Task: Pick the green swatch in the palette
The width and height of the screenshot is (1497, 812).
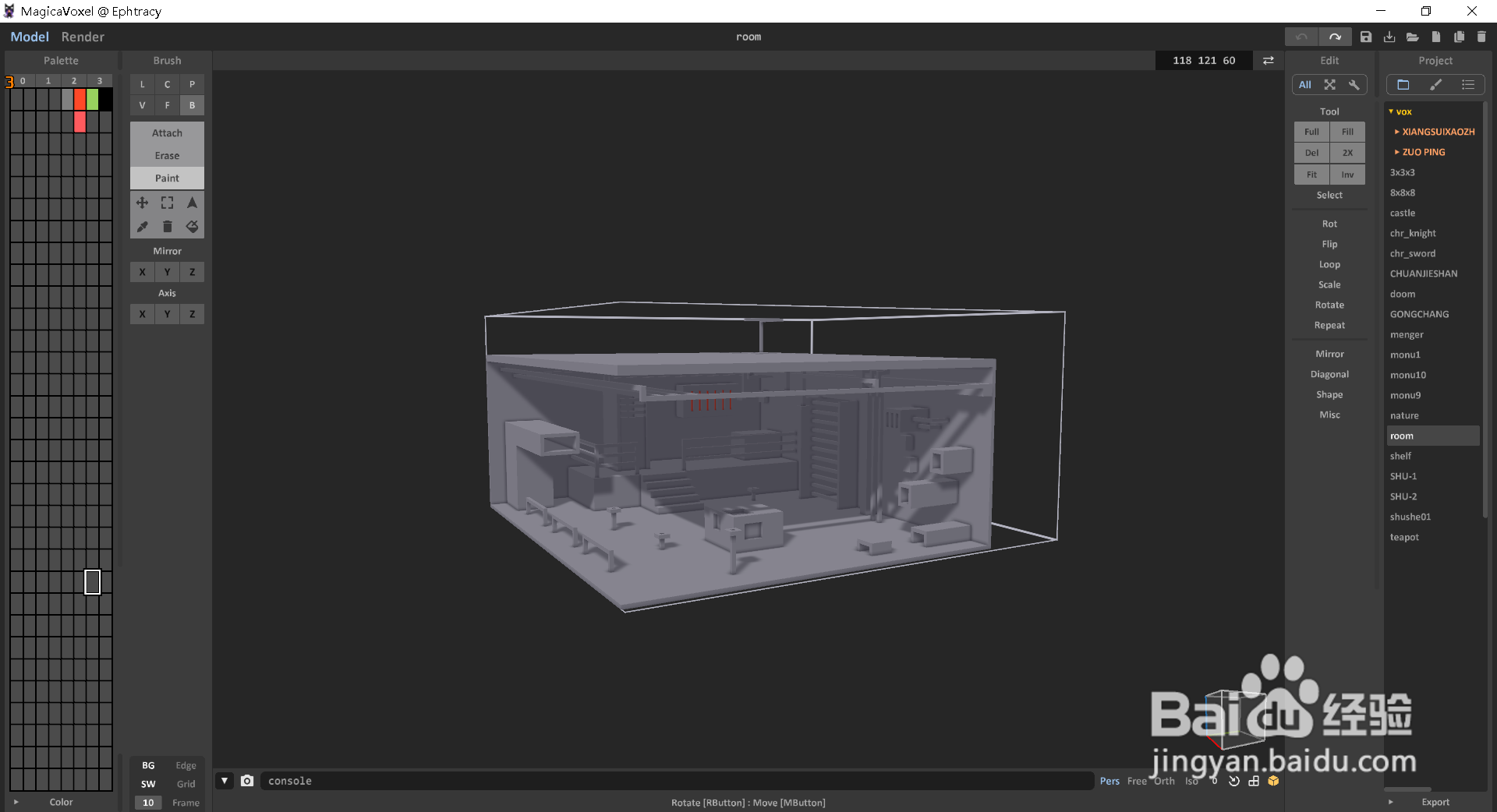Action: [x=93, y=99]
